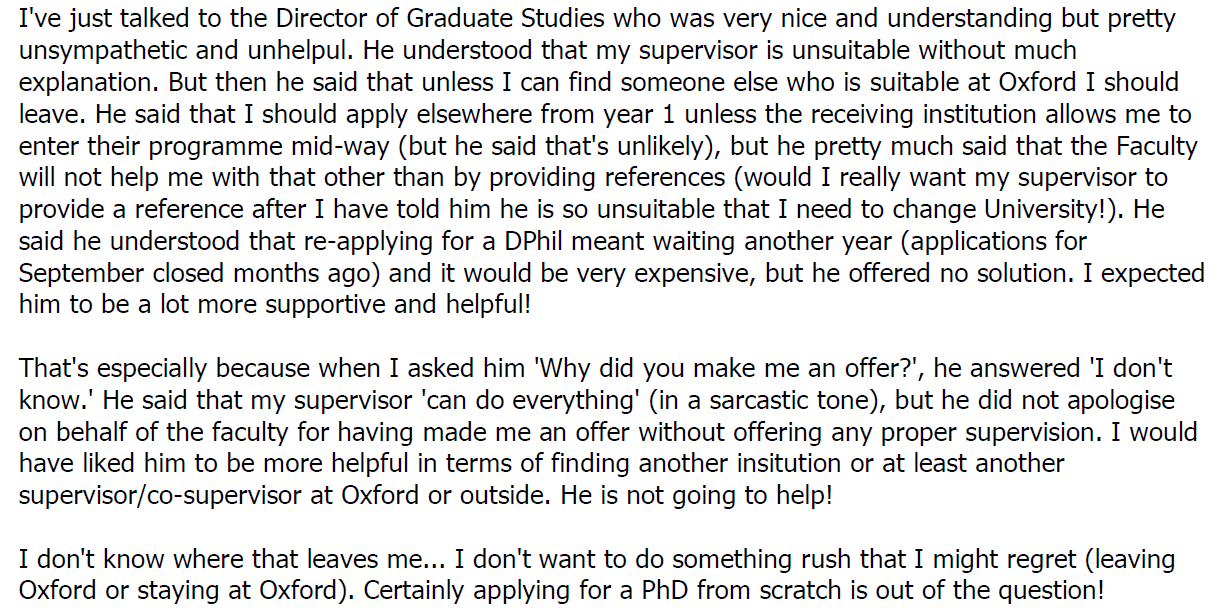This screenshot has height=616, width=1224.
Task: Click the word 'programme'
Action: [209, 146]
